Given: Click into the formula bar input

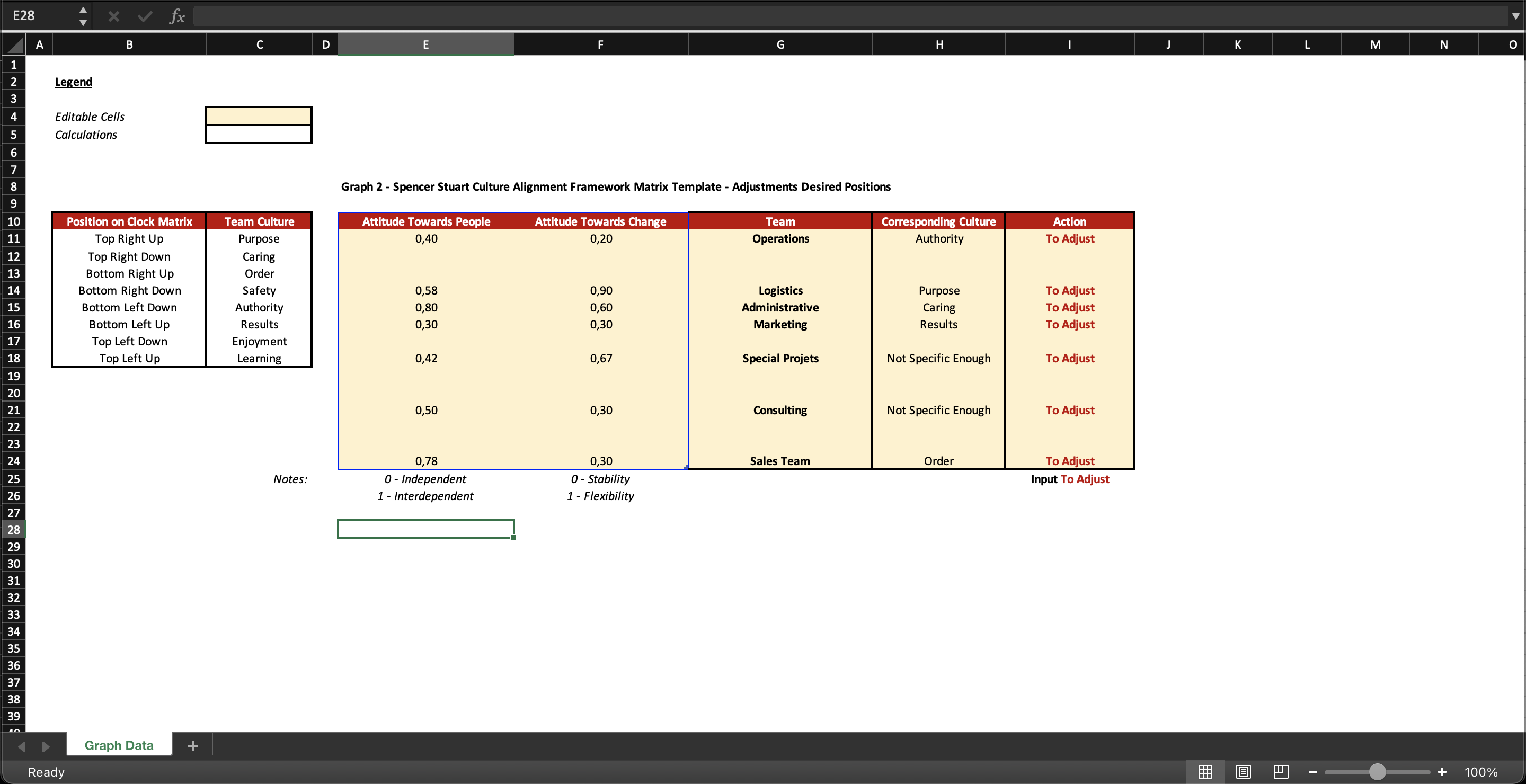Looking at the screenshot, I should (850, 16).
